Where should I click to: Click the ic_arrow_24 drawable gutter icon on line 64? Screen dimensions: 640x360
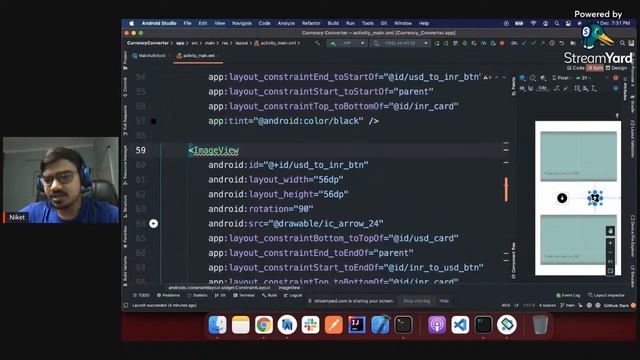point(153,223)
